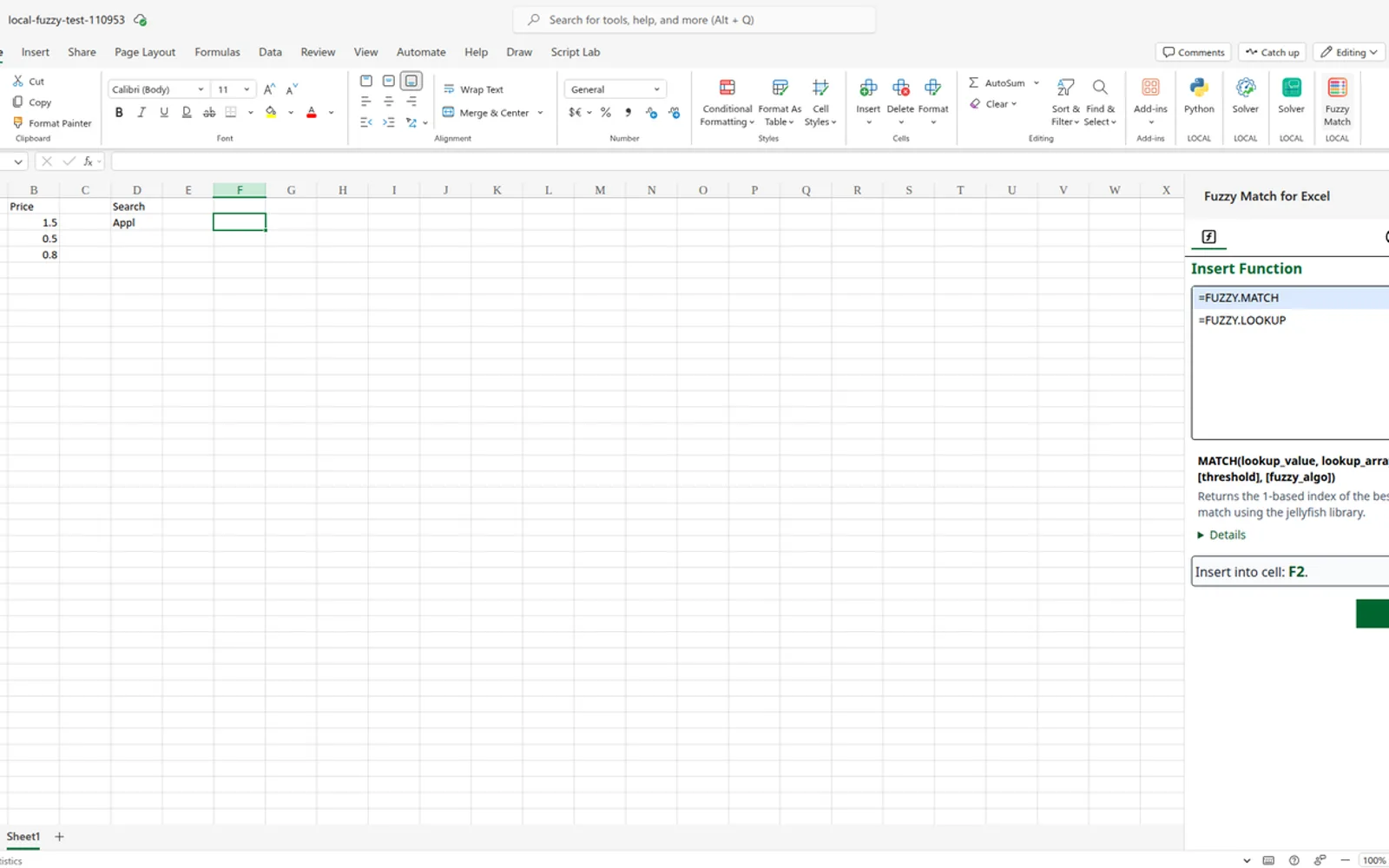Toggle bold formatting
1389x868 pixels.
click(x=119, y=113)
